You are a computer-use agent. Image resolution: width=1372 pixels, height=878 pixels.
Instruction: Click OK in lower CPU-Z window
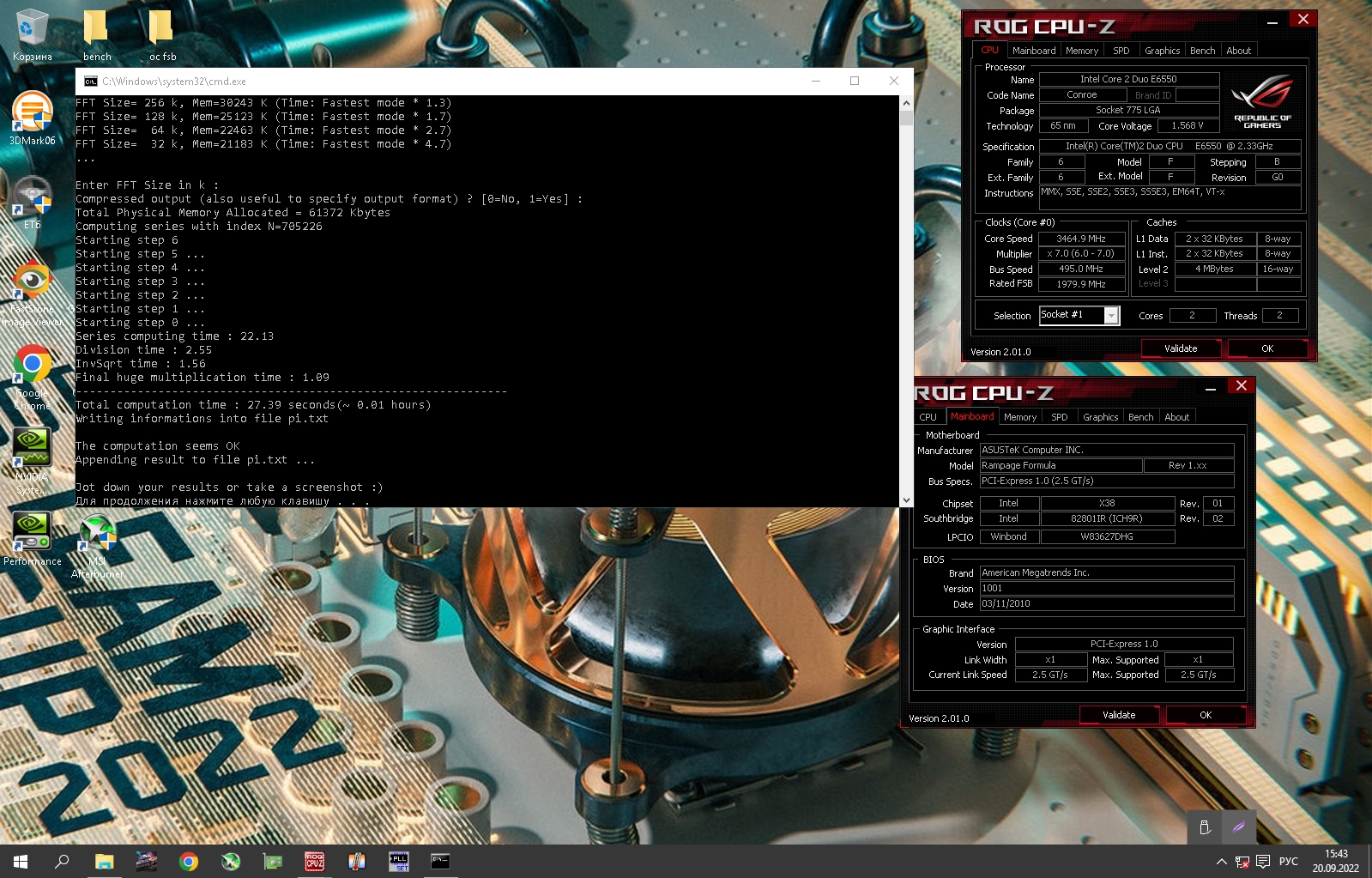[x=1206, y=715]
